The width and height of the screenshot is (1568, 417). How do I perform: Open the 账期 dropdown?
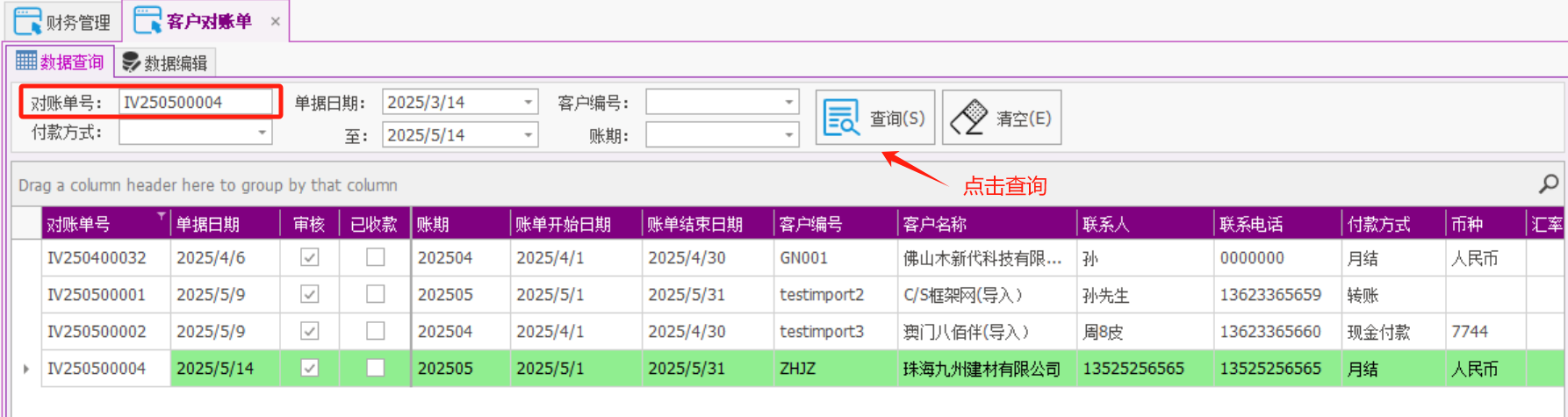[x=788, y=135]
